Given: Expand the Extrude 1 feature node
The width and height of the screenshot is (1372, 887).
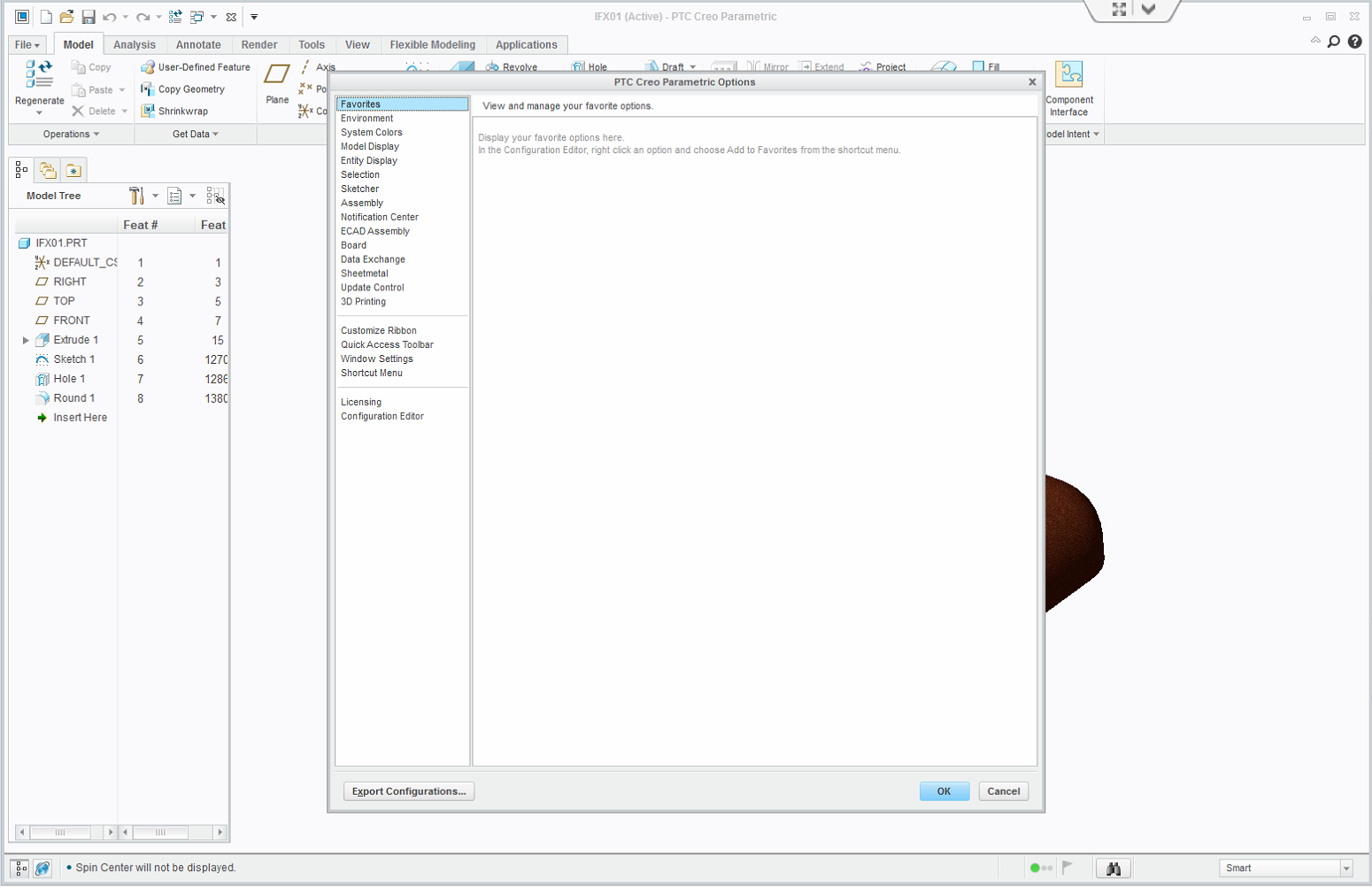Looking at the screenshot, I should pyautogui.click(x=26, y=340).
